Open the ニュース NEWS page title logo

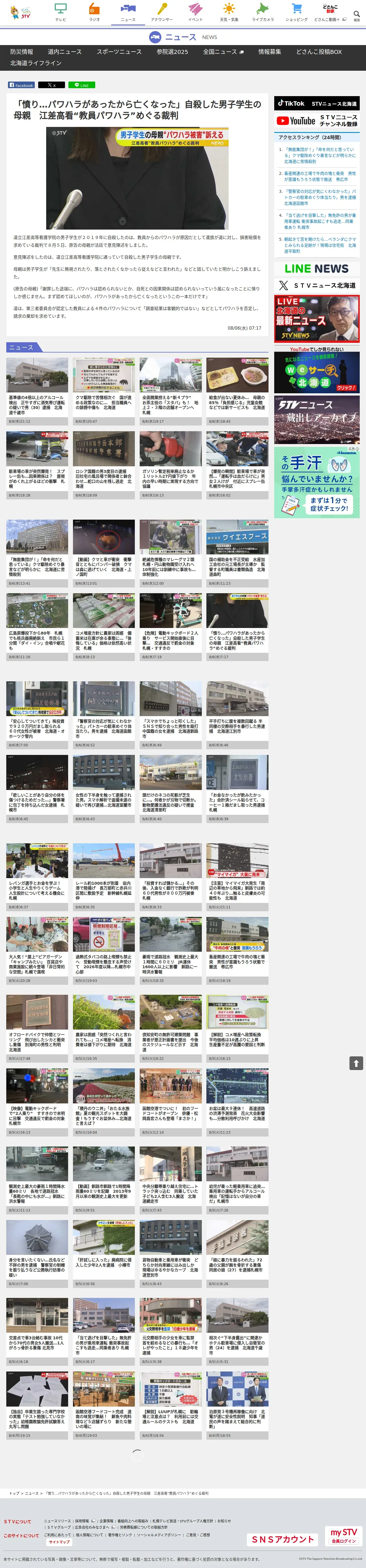tap(183, 37)
